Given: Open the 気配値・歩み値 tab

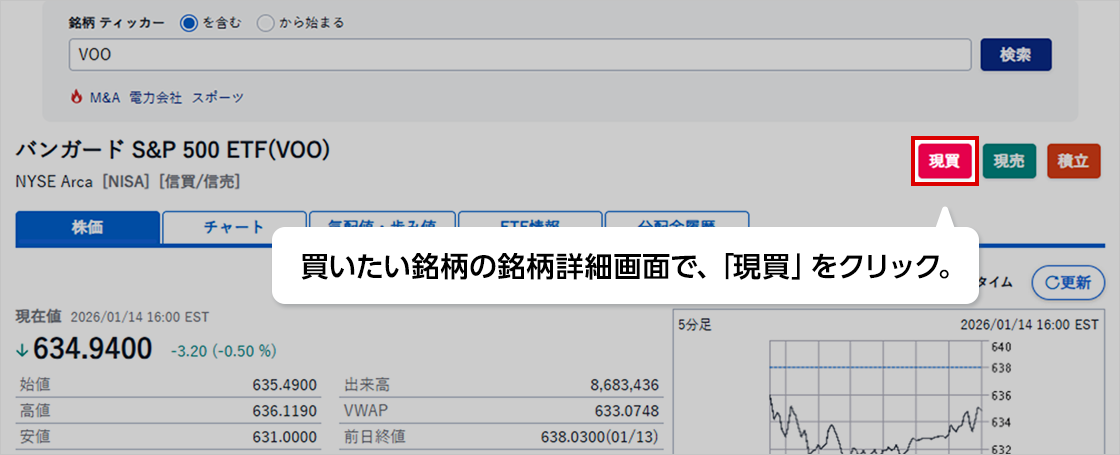Looking at the screenshot, I should click(381, 219).
